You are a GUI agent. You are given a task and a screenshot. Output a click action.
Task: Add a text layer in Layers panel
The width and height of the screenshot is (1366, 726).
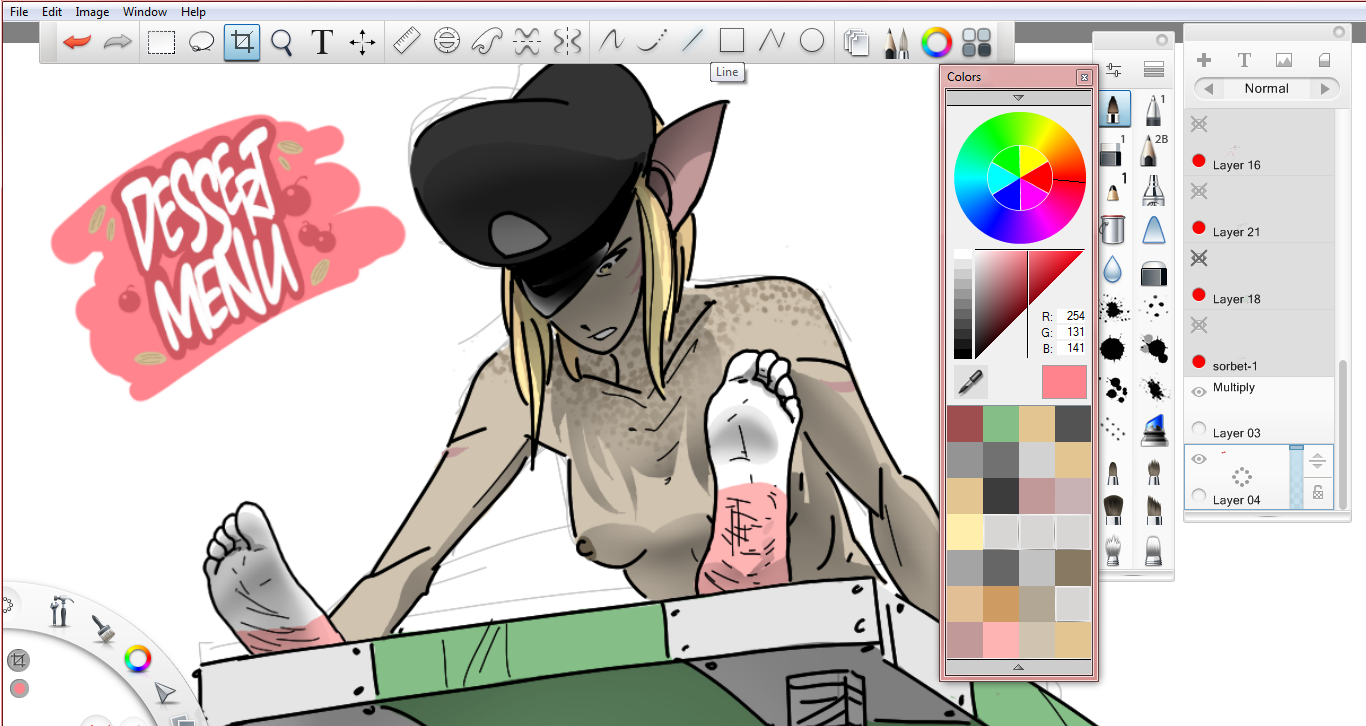pyautogui.click(x=1244, y=60)
